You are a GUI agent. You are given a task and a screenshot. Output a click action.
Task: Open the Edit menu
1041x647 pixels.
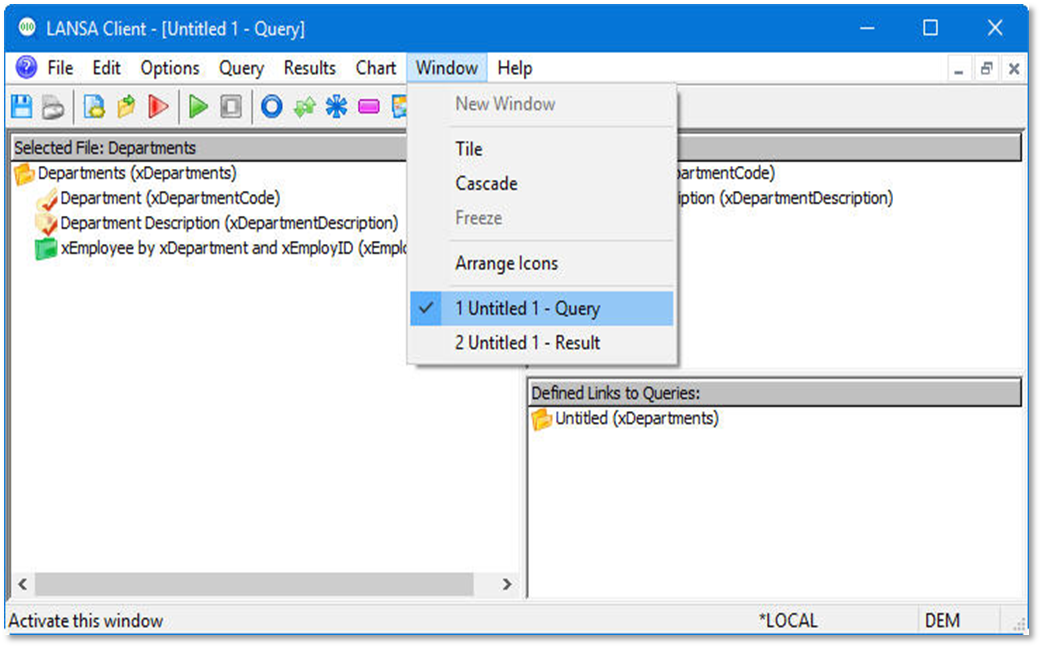coord(106,68)
